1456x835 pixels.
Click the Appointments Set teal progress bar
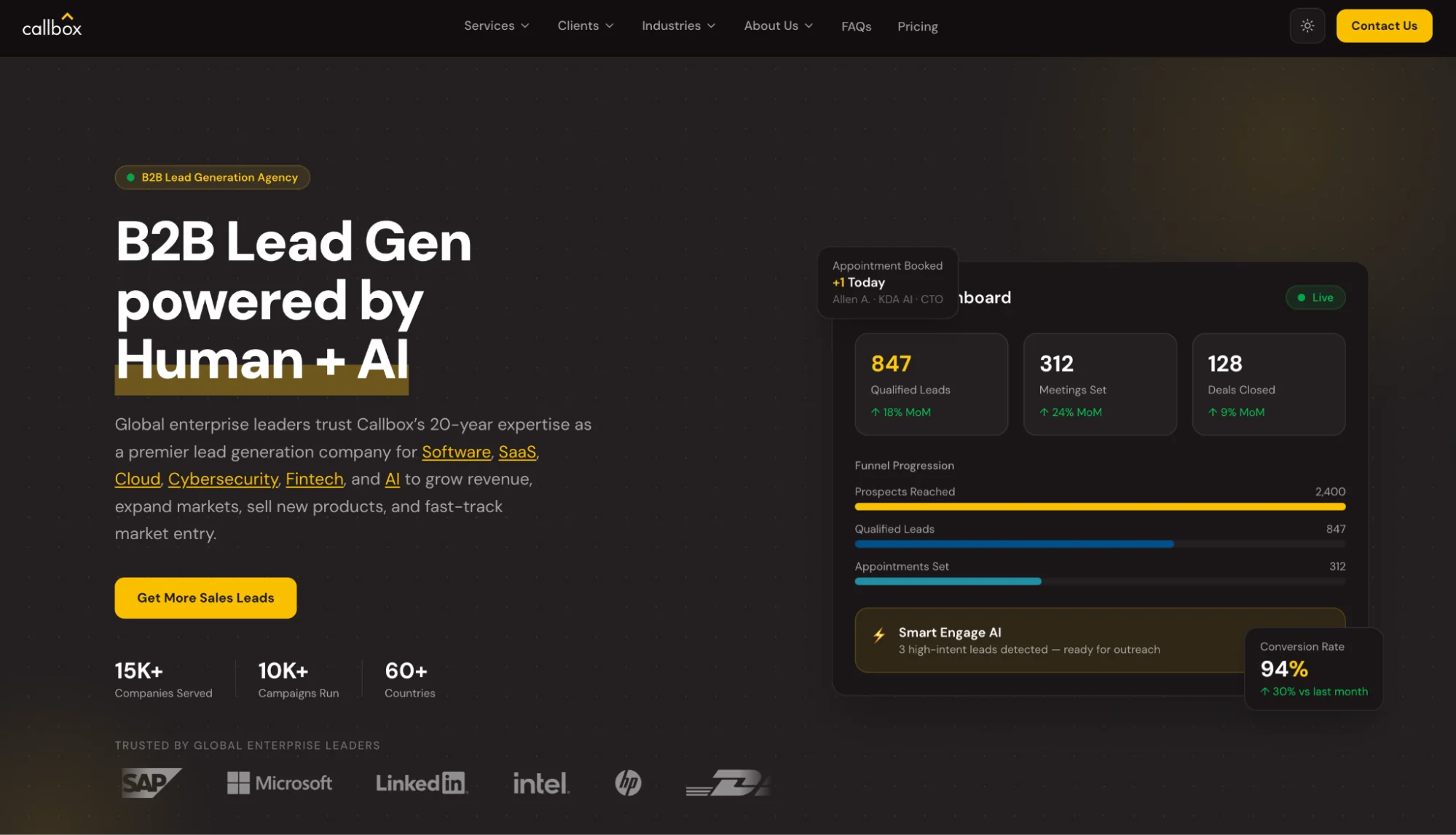coord(948,581)
